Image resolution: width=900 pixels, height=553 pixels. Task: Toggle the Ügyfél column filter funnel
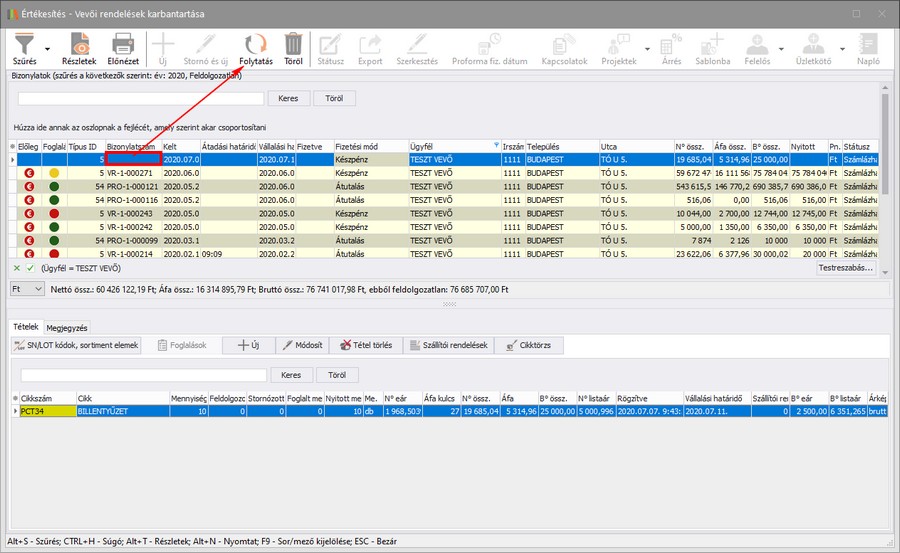click(x=497, y=146)
